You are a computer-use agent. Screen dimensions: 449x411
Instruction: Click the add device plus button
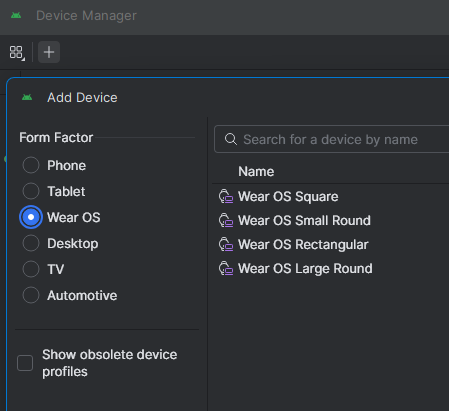(49, 52)
